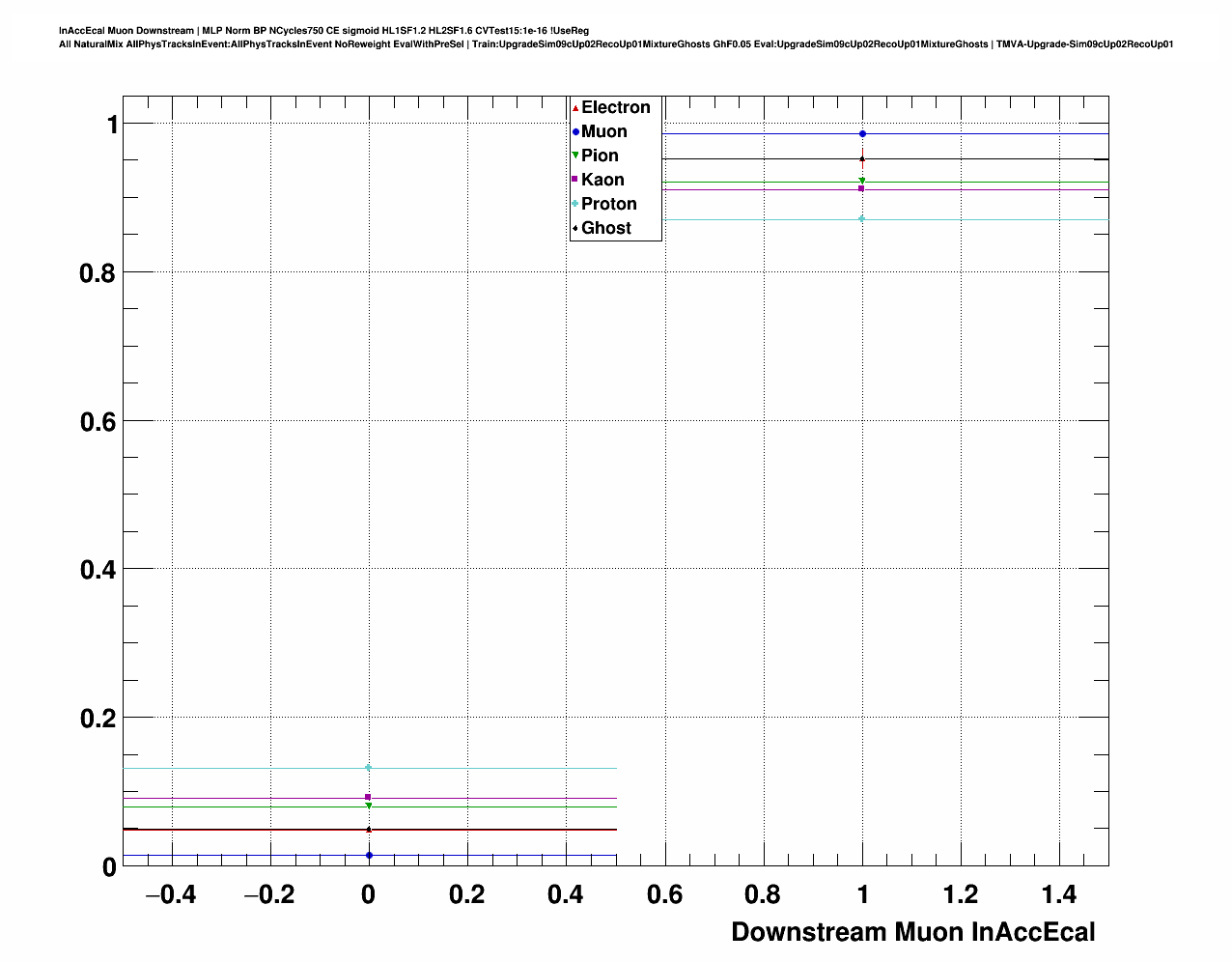Click the 0.6 tick label on y-axis
The width and height of the screenshot is (1232, 962).
(98, 421)
